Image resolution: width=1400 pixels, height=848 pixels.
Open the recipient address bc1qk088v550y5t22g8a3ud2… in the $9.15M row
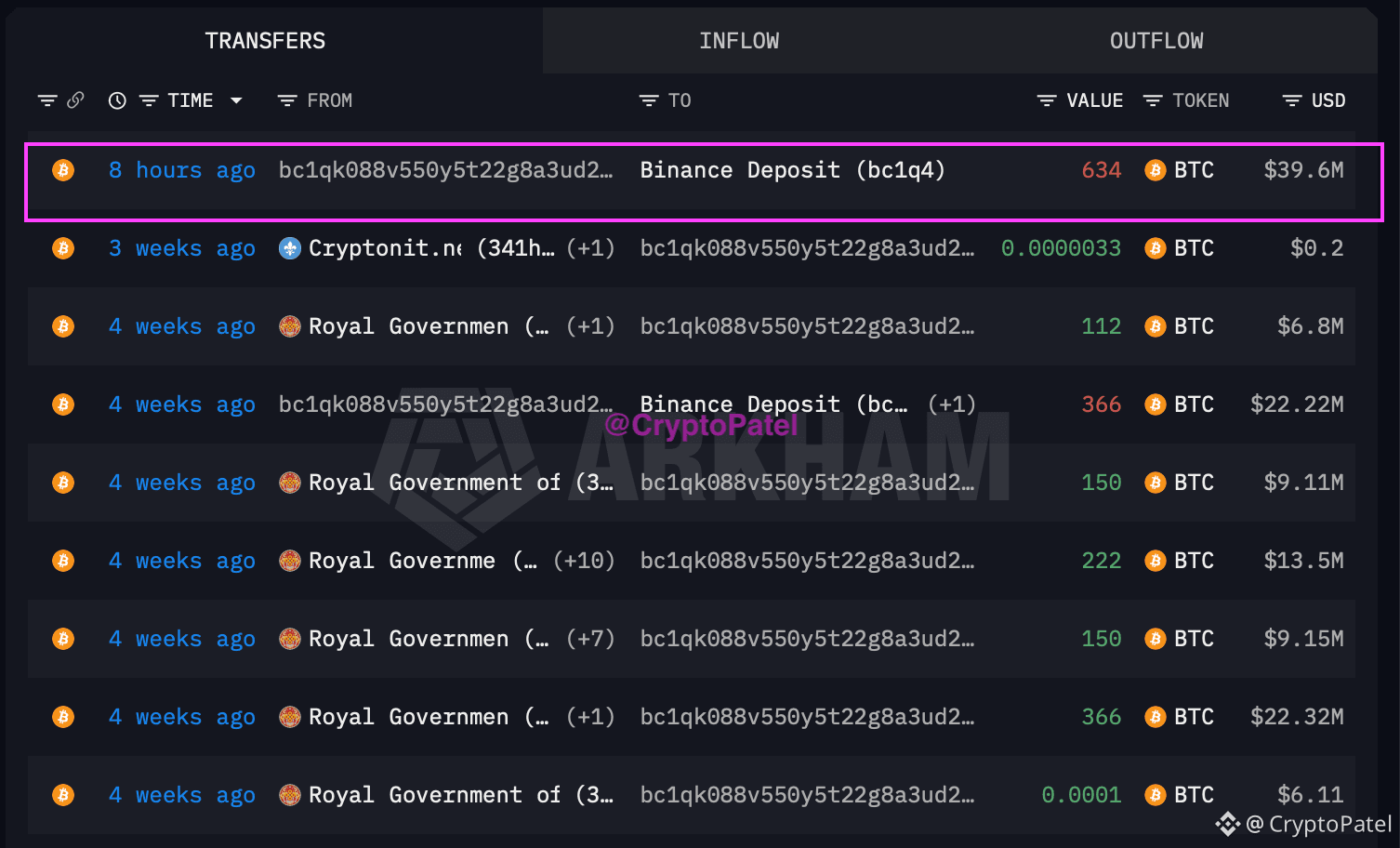[x=807, y=639]
